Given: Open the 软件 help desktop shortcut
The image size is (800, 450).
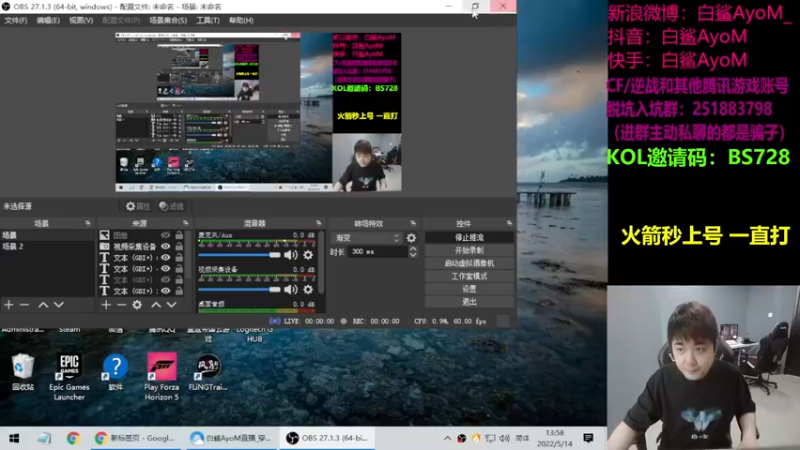Looking at the screenshot, I should pyautogui.click(x=116, y=372).
